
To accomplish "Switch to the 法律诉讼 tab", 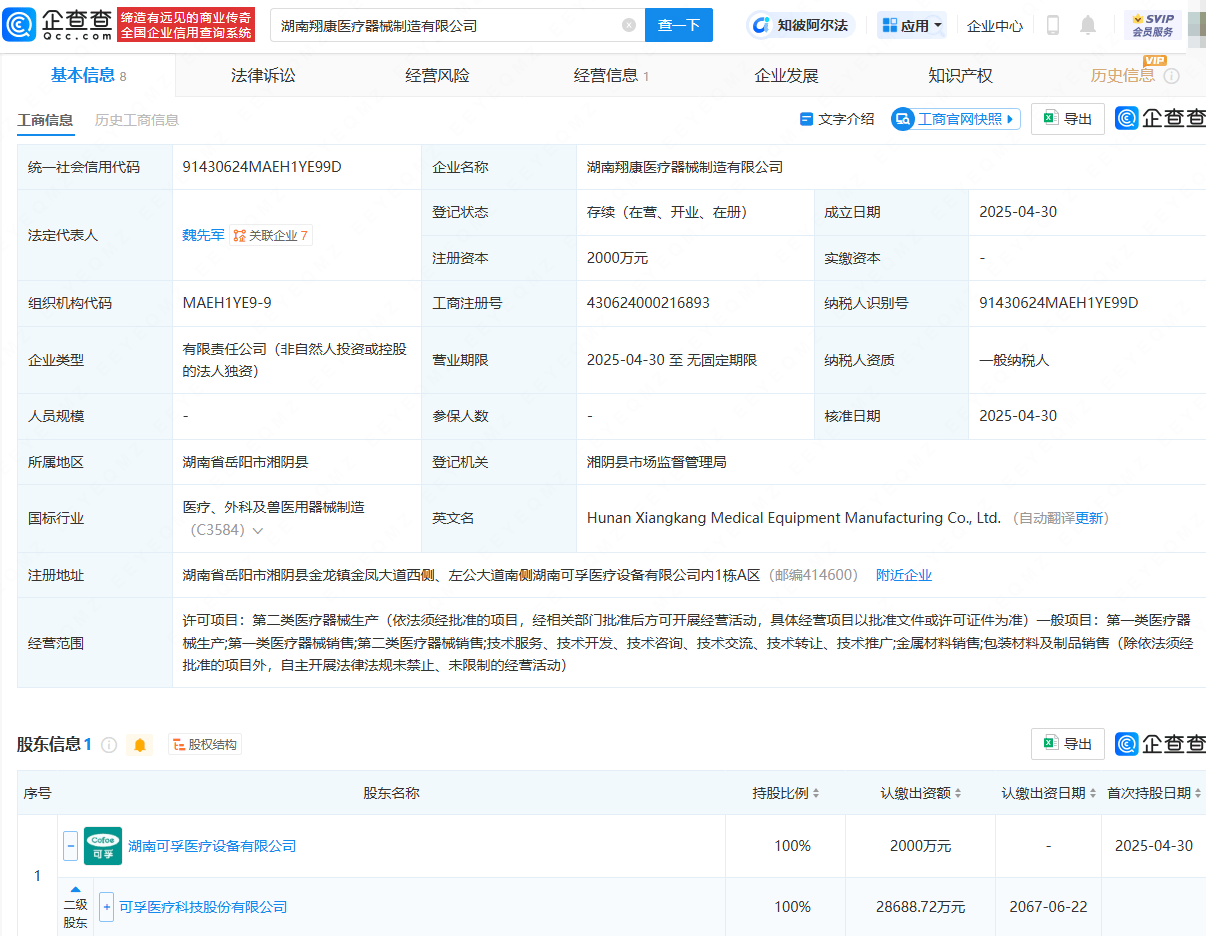I will (263, 75).
